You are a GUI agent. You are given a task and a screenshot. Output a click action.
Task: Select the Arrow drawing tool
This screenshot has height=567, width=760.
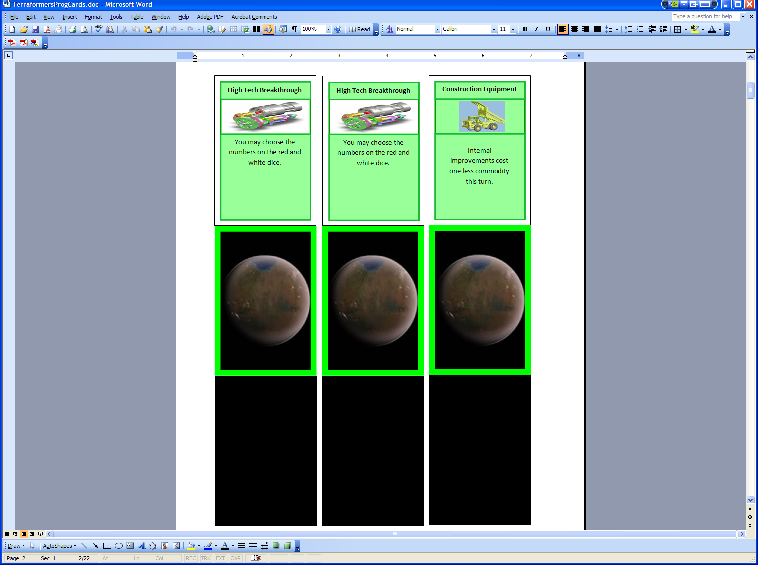click(x=95, y=546)
